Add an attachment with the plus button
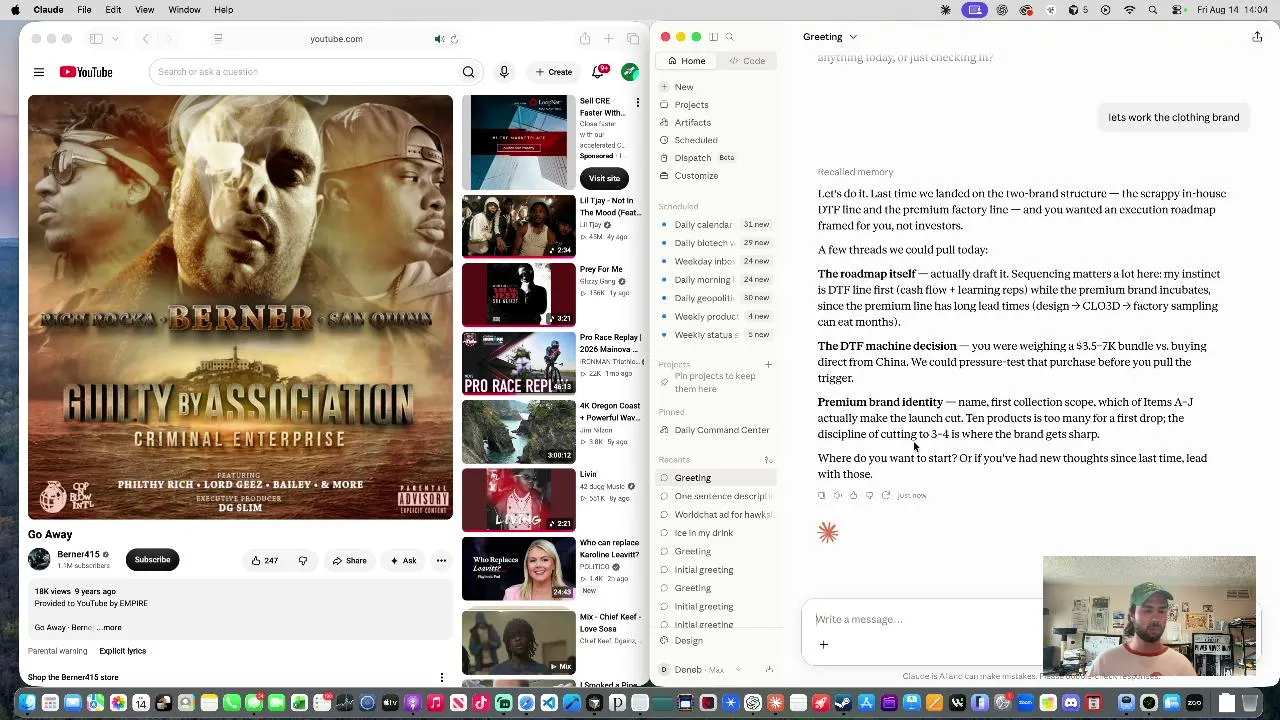 824,645
